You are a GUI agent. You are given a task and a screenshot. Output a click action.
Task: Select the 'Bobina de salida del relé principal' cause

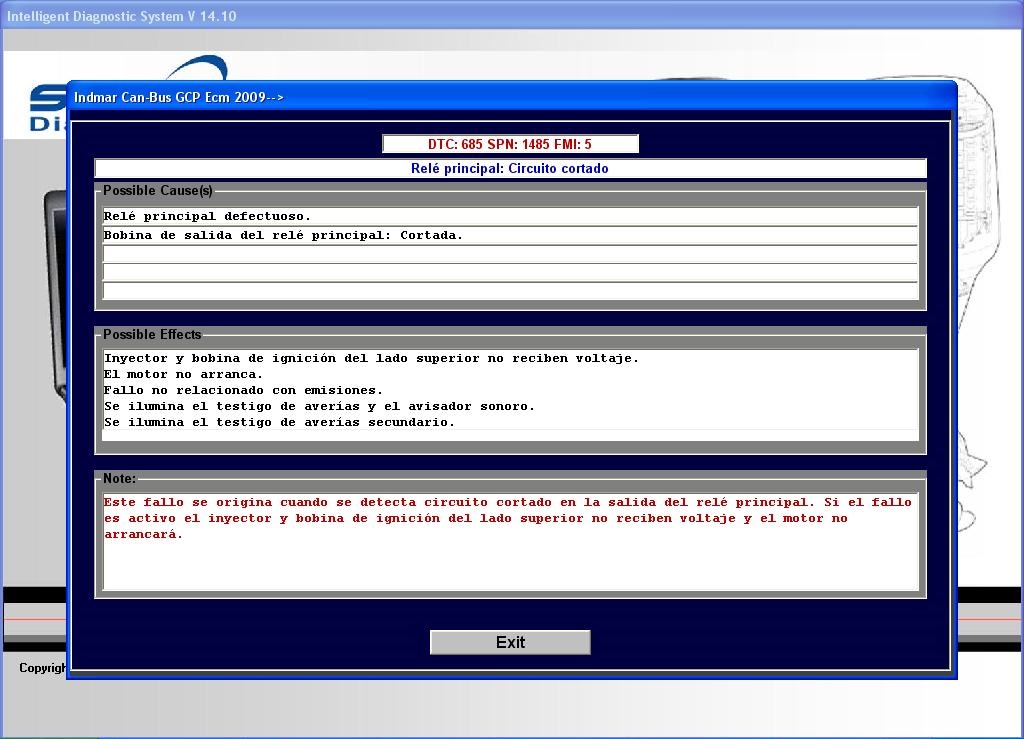click(510, 235)
